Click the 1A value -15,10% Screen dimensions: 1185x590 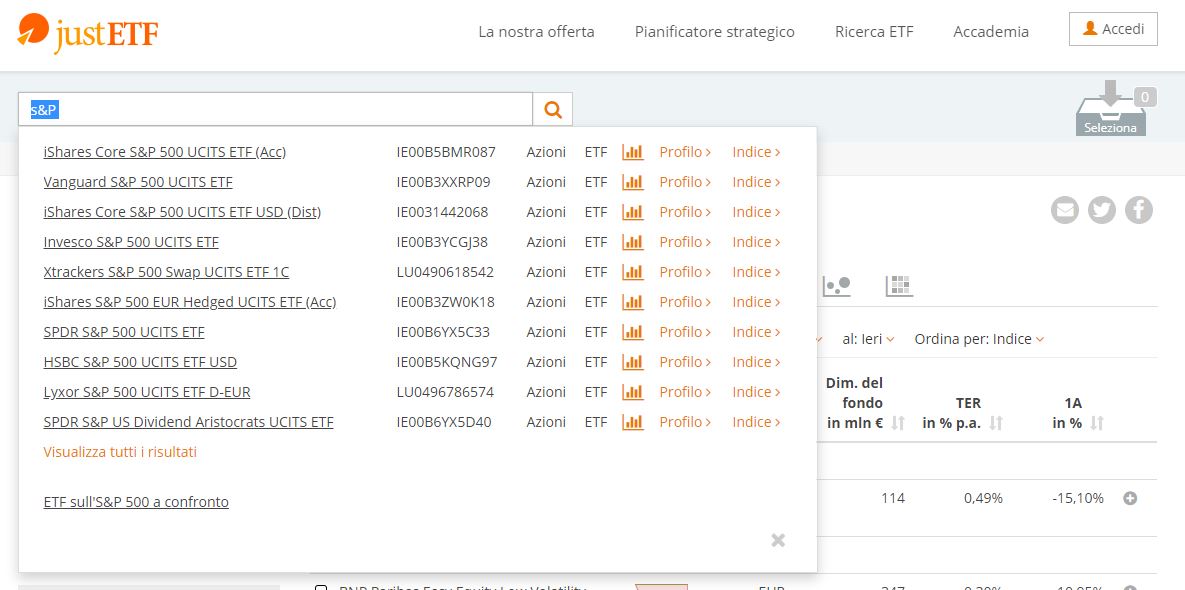(x=1078, y=499)
